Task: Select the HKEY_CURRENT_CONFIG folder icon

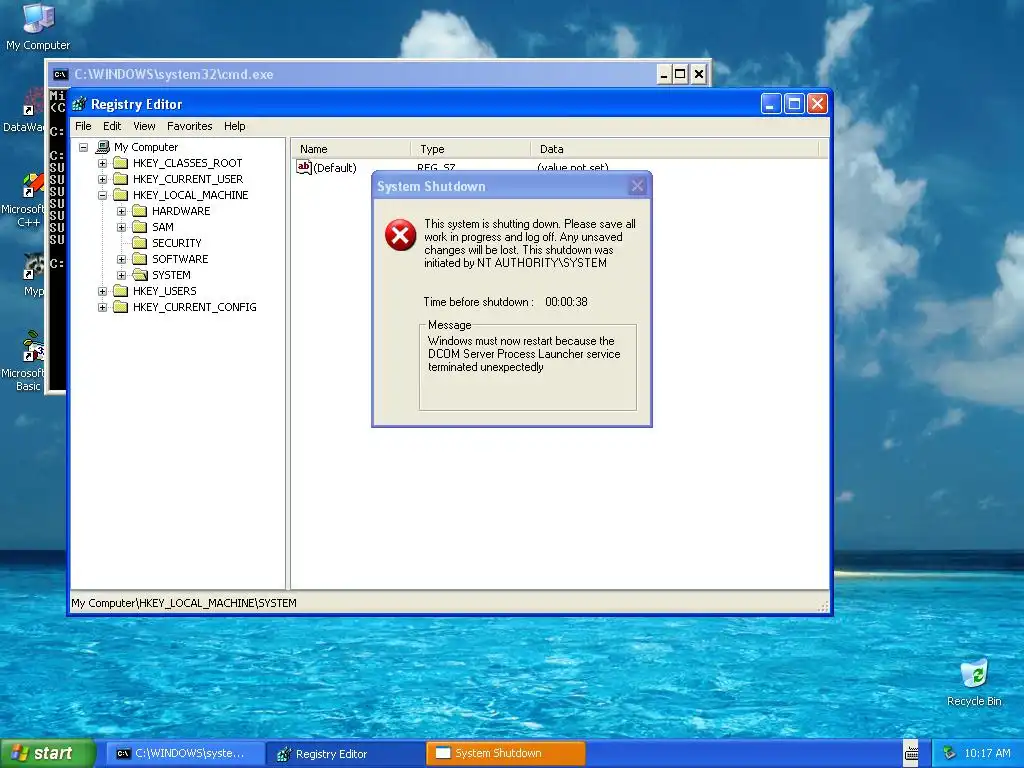Action: click(121, 307)
